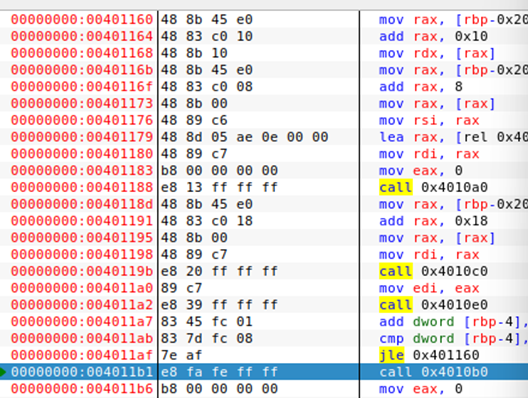Select address 00000000:00401179
This screenshot has height=398, width=528.
click(82, 137)
